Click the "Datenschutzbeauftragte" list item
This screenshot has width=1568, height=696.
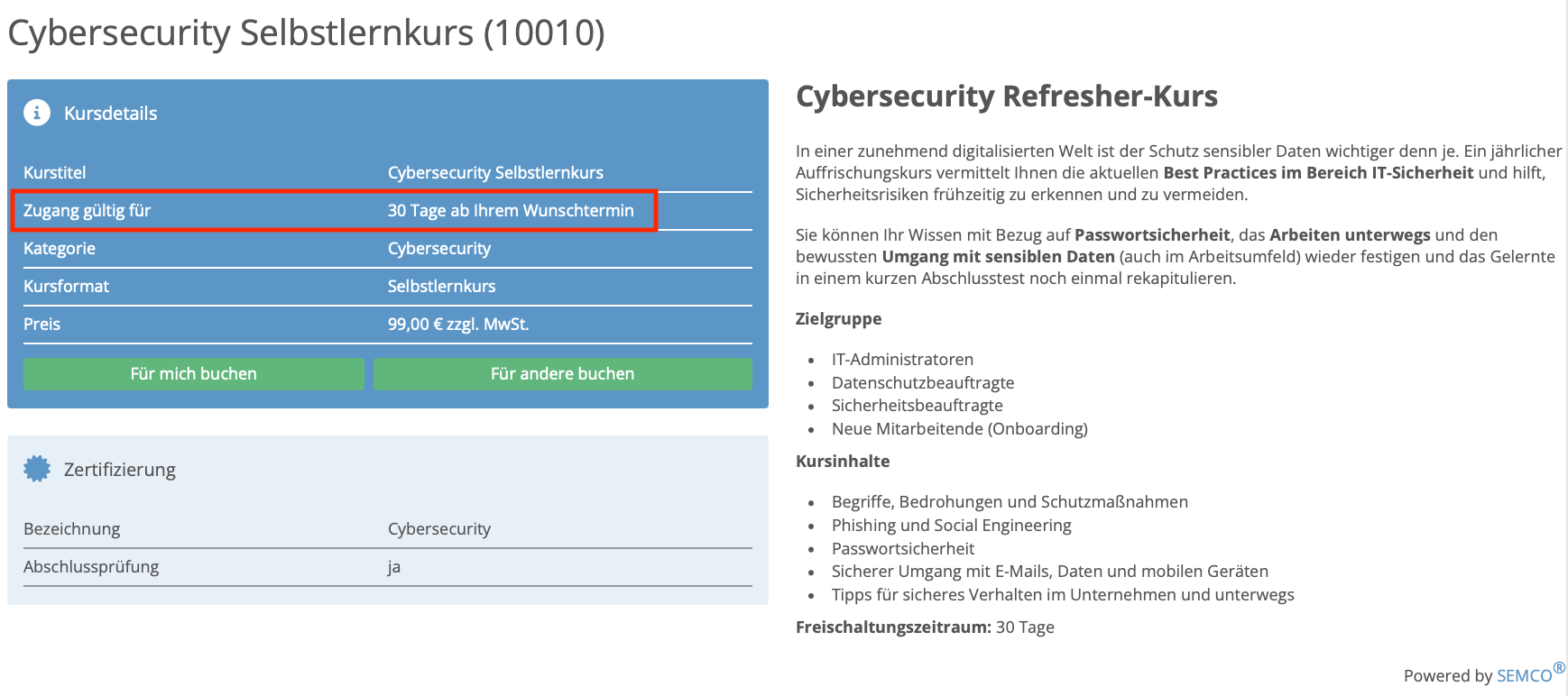(922, 382)
